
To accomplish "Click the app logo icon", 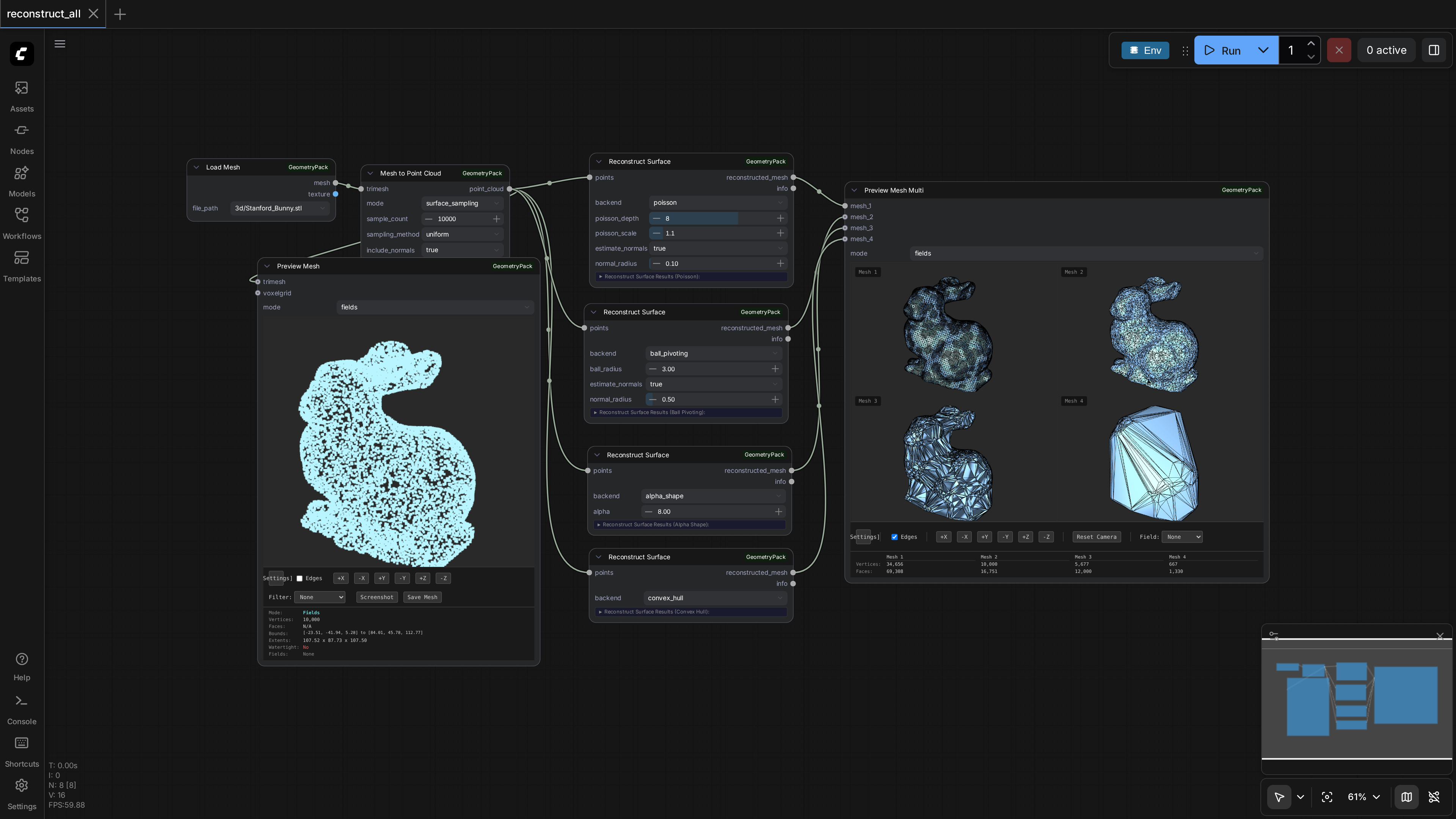I will pyautogui.click(x=22, y=54).
